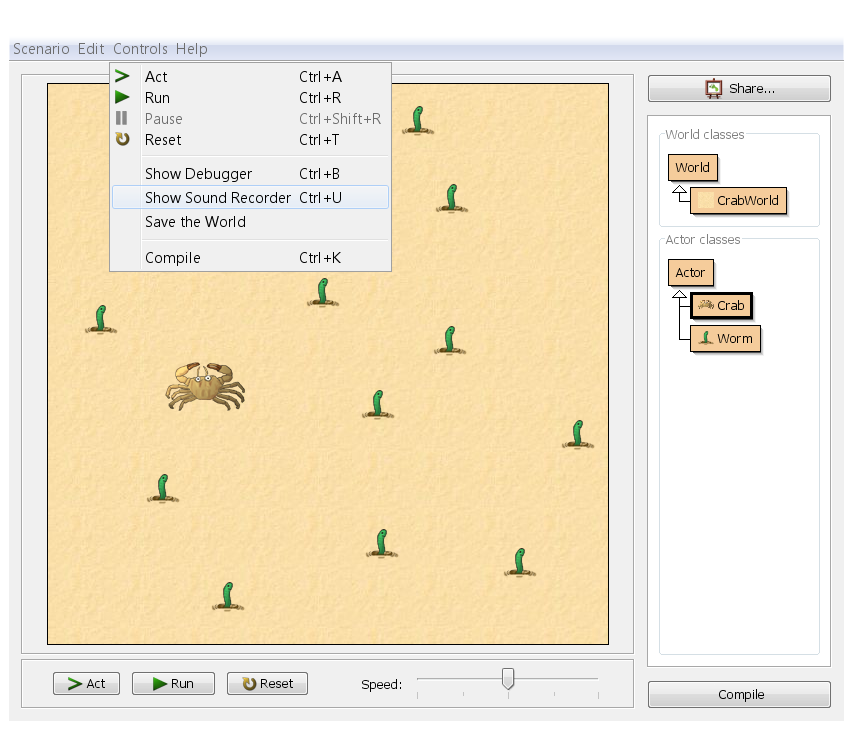Choose Show Debugger from Controls menu
853x730 pixels.
pos(198,174)
